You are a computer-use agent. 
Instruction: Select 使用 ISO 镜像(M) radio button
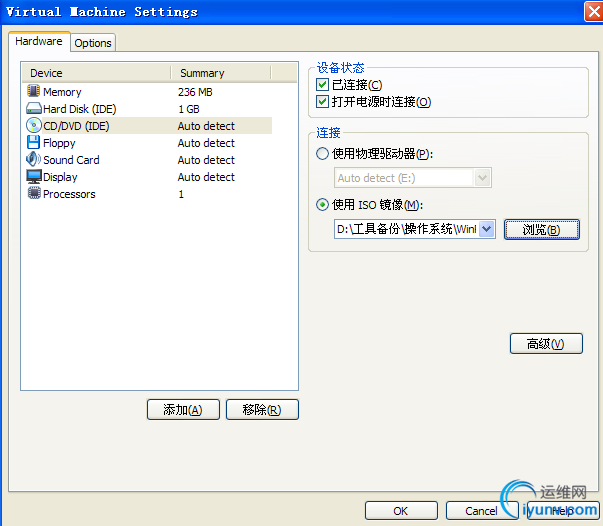click(x=322, y=204)
